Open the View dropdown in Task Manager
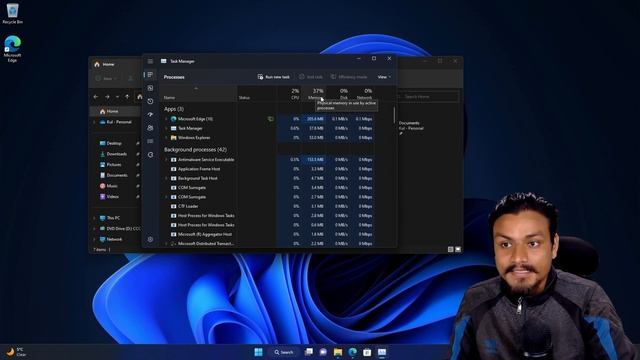640x360 pixels. pyautogui.click(x=384, y=77)
